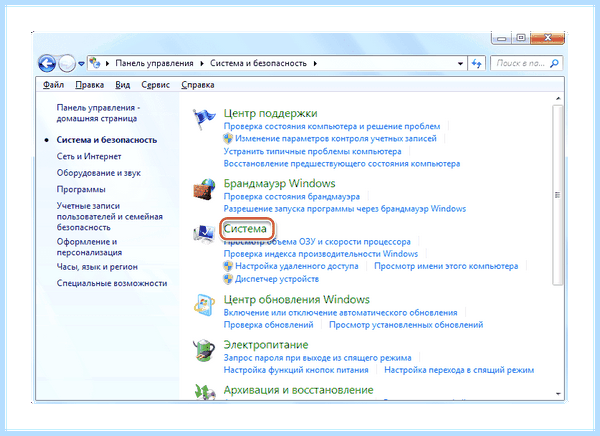The image size is (600, 436).
Task: Click Проверка индекса производительности Windows
Action: tap(321, 254)
